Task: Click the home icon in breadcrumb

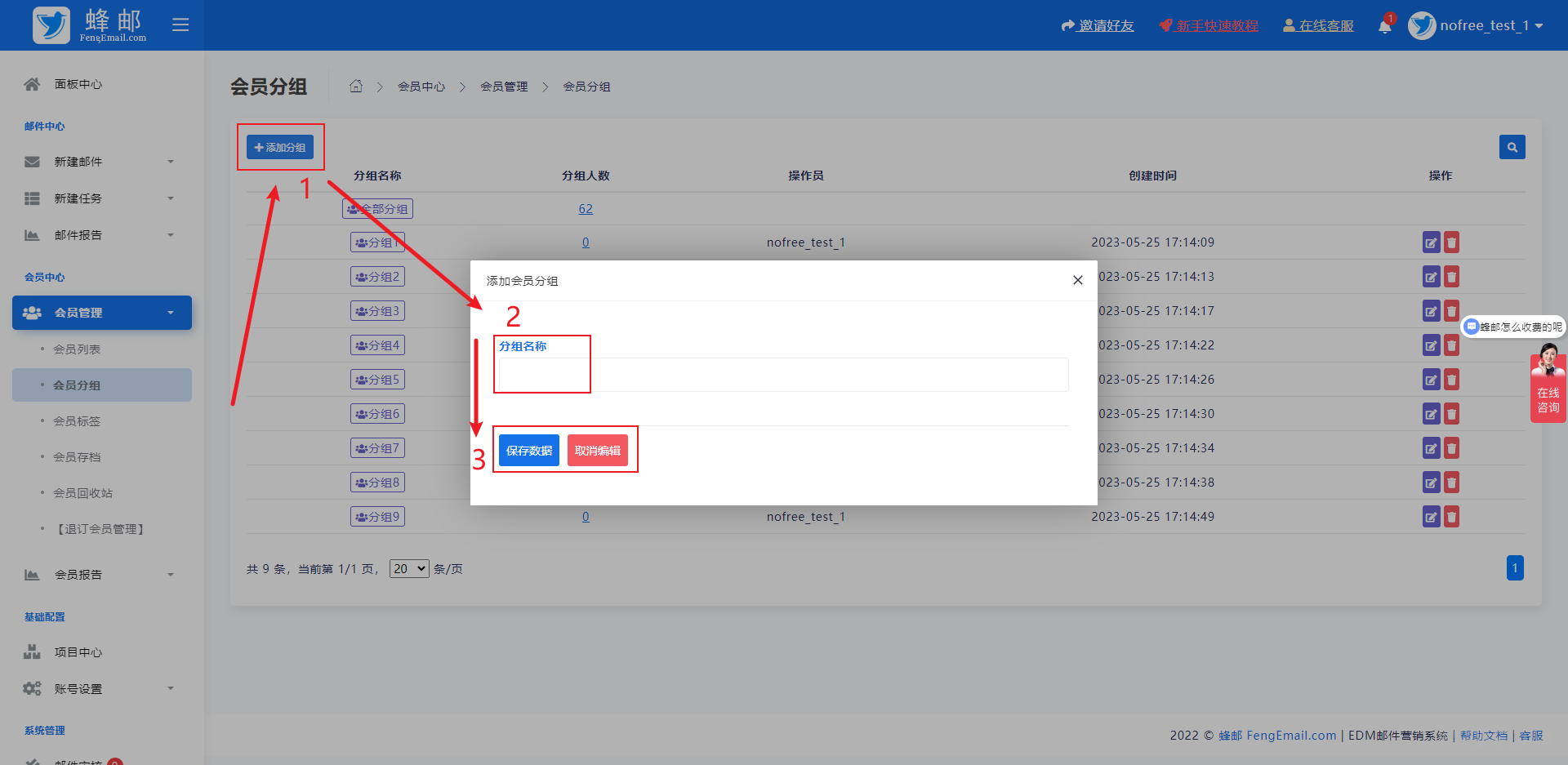Action: point(356,87)
